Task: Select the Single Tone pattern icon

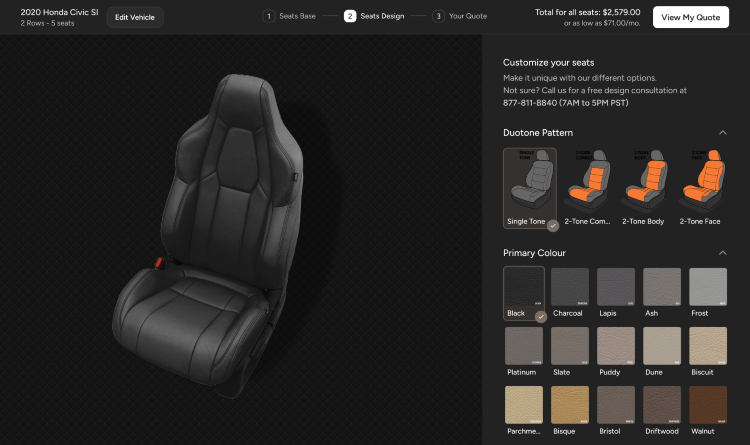Action: (530, 180)
